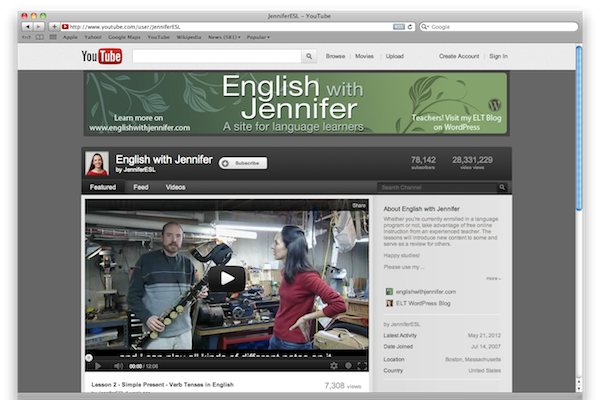The width and height of the screenshot is (600, 400).
Task: Click About English with Jennifer heading
Action: (421, 209)
